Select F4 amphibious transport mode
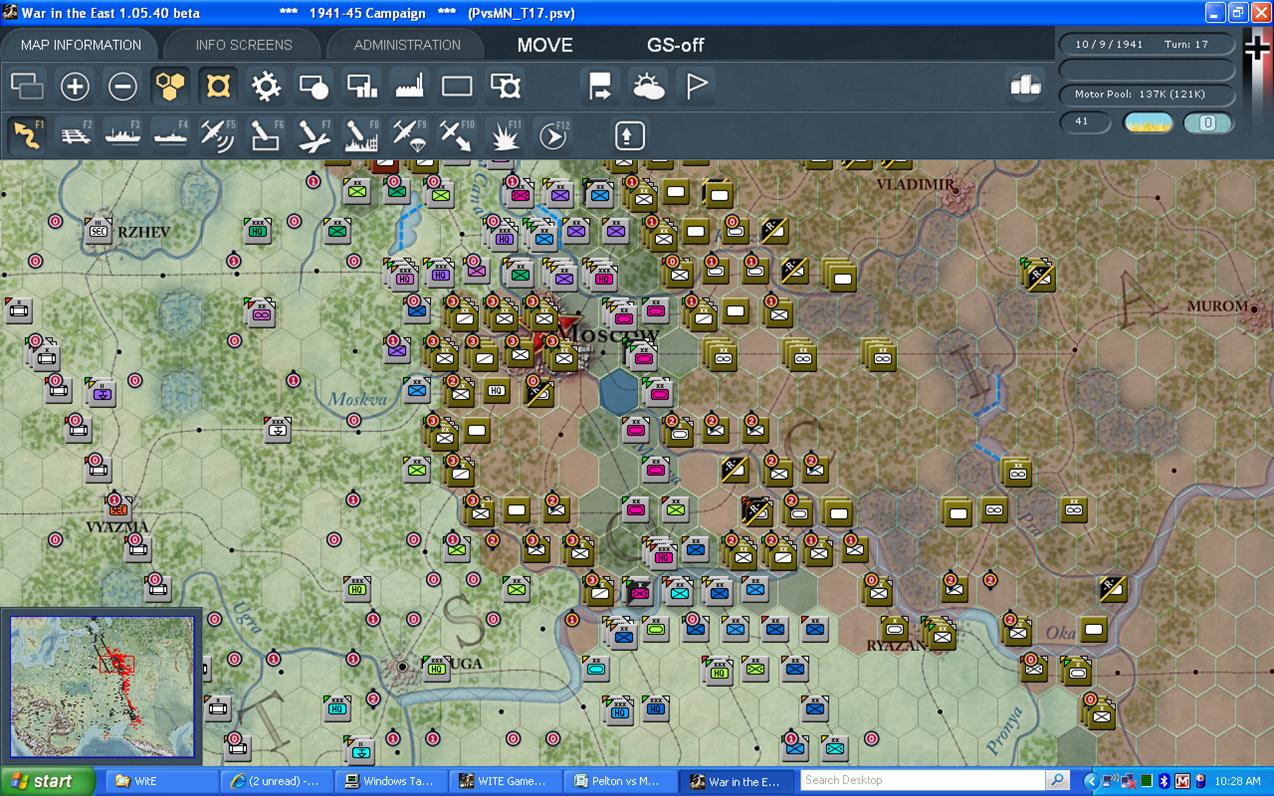The width and height of the screenshot is (1274, 796). [171, 135]
